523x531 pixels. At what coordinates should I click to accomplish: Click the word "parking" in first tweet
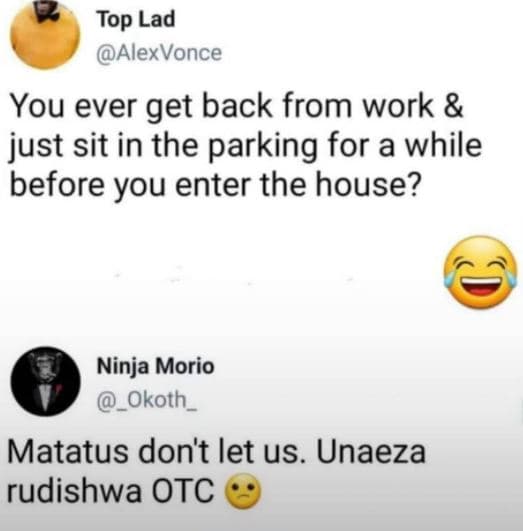(x=262, y=147)
